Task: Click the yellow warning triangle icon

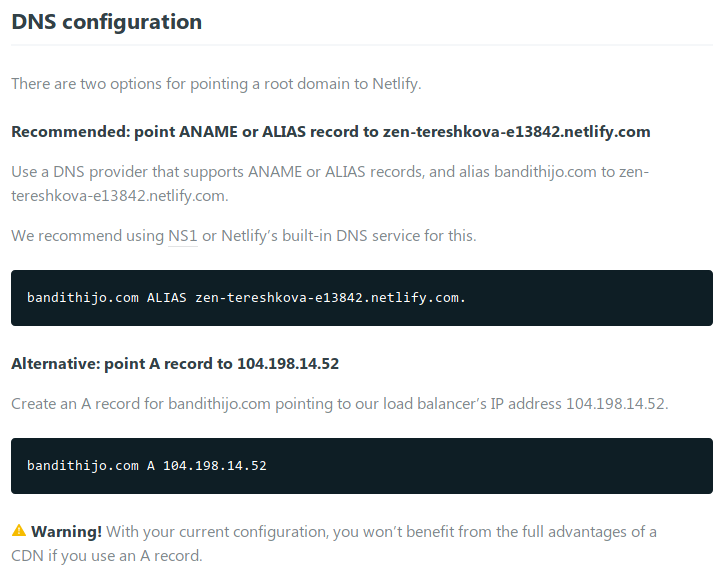Action: (19, 531)
